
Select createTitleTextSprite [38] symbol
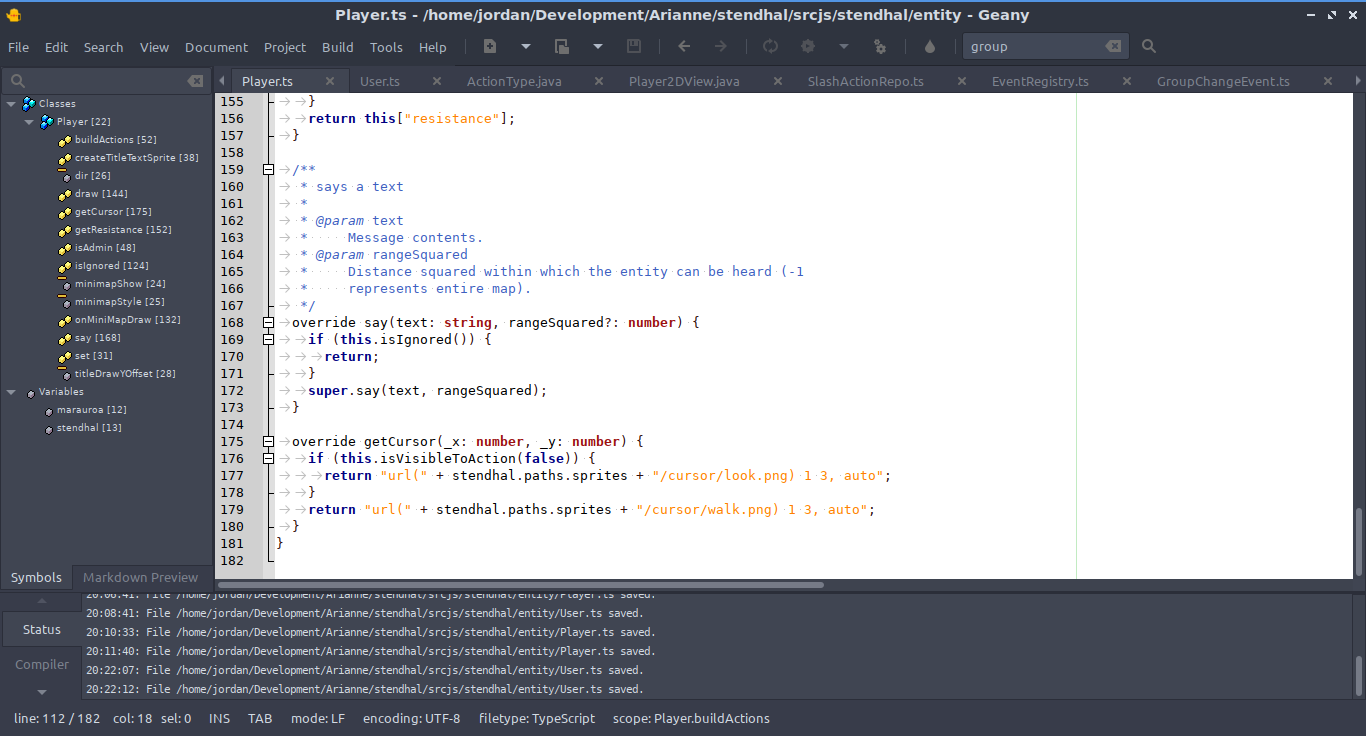[136, 158]
